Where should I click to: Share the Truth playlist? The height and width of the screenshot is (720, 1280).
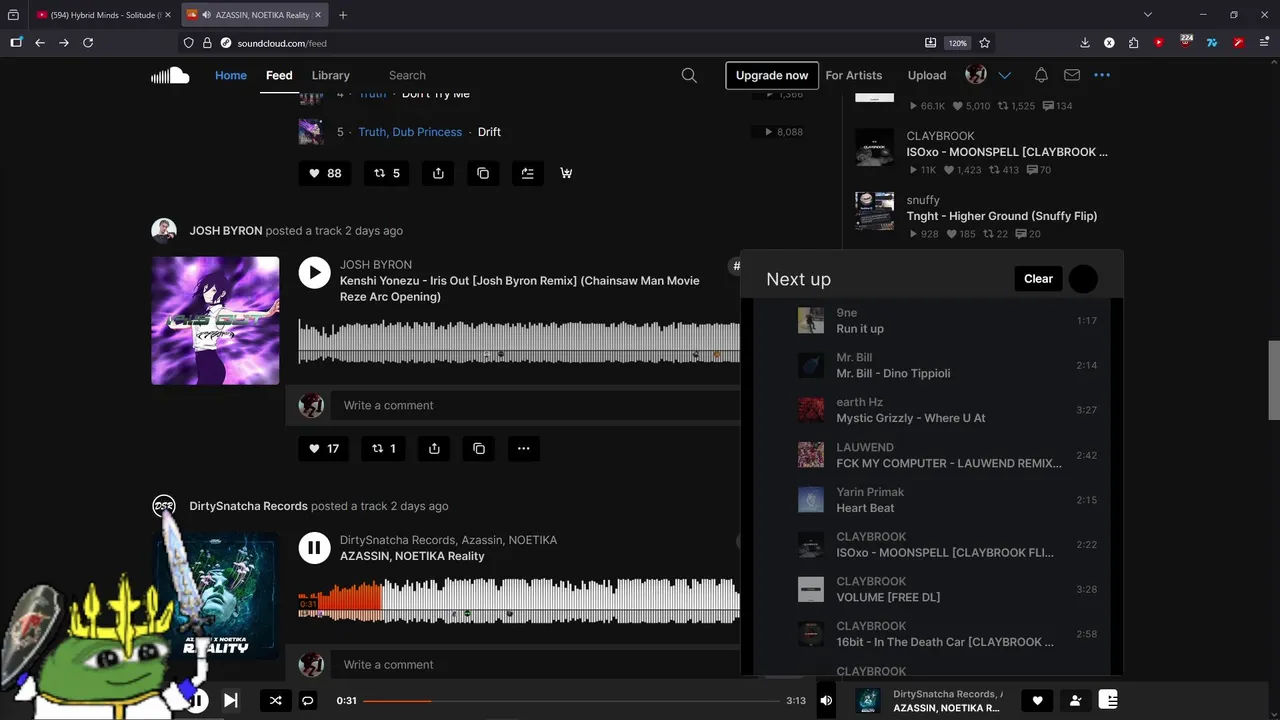tap(438, 173)
